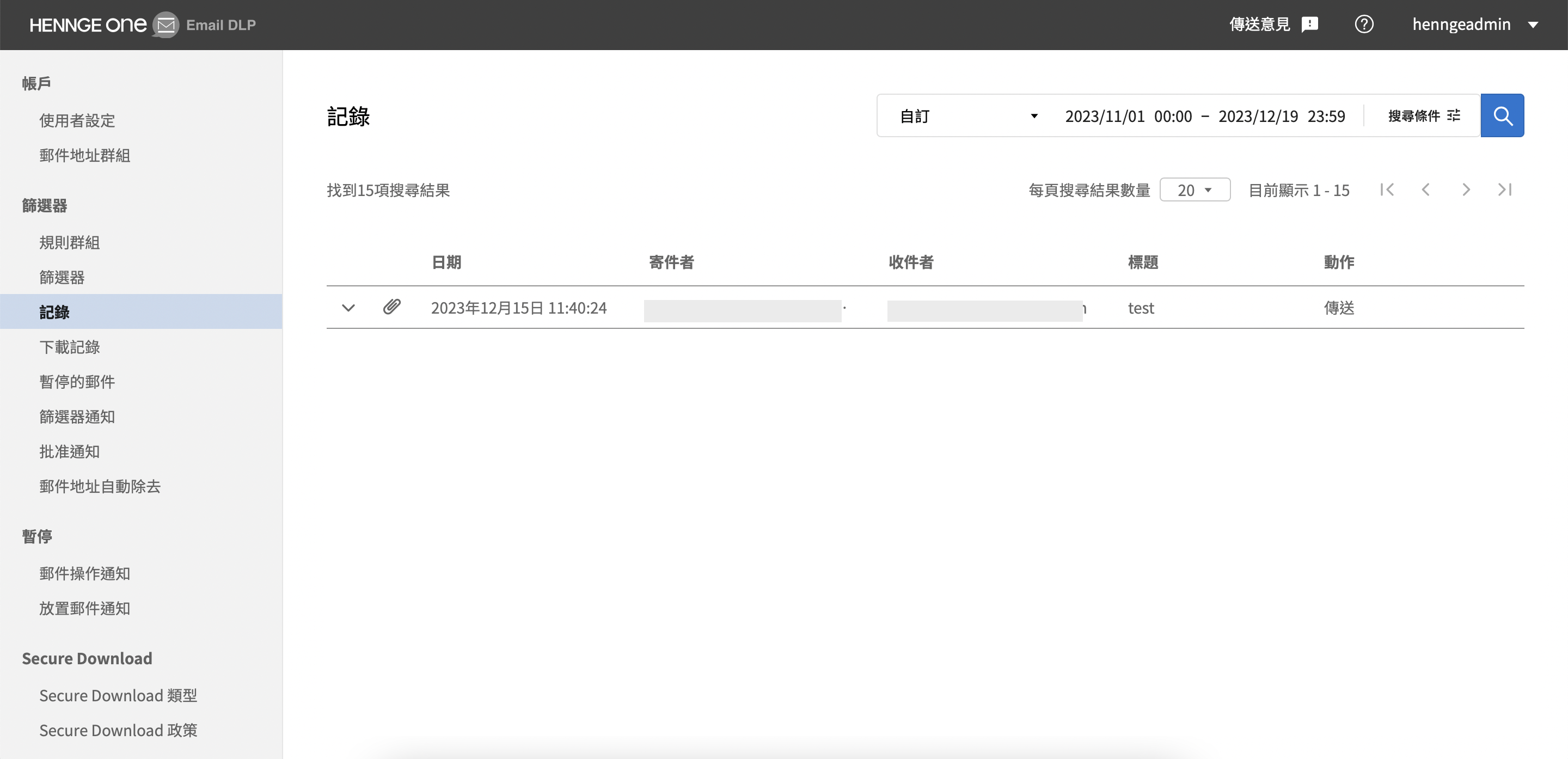Open the henngeadmin account menu

[x=1475, y=25]
